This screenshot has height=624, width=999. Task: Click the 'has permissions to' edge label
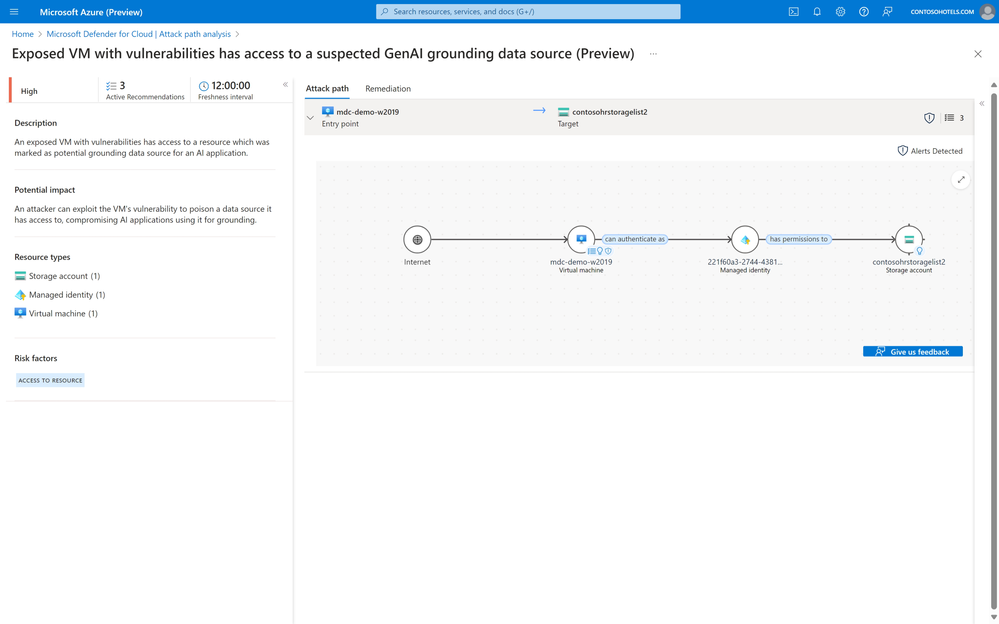pyautogui.click(x=798, y=239)
